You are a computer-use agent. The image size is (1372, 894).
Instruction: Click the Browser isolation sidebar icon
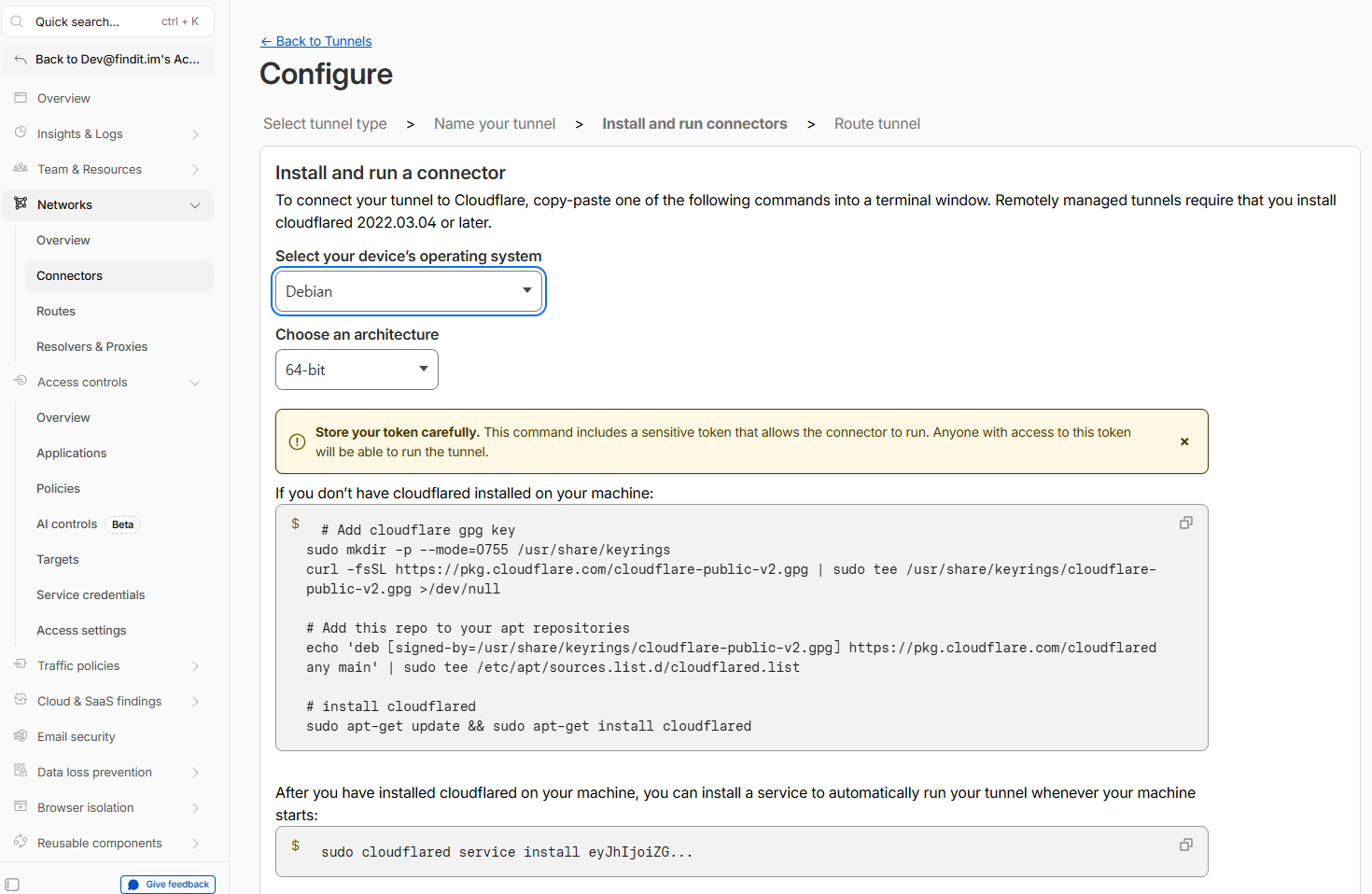[21, 807]
